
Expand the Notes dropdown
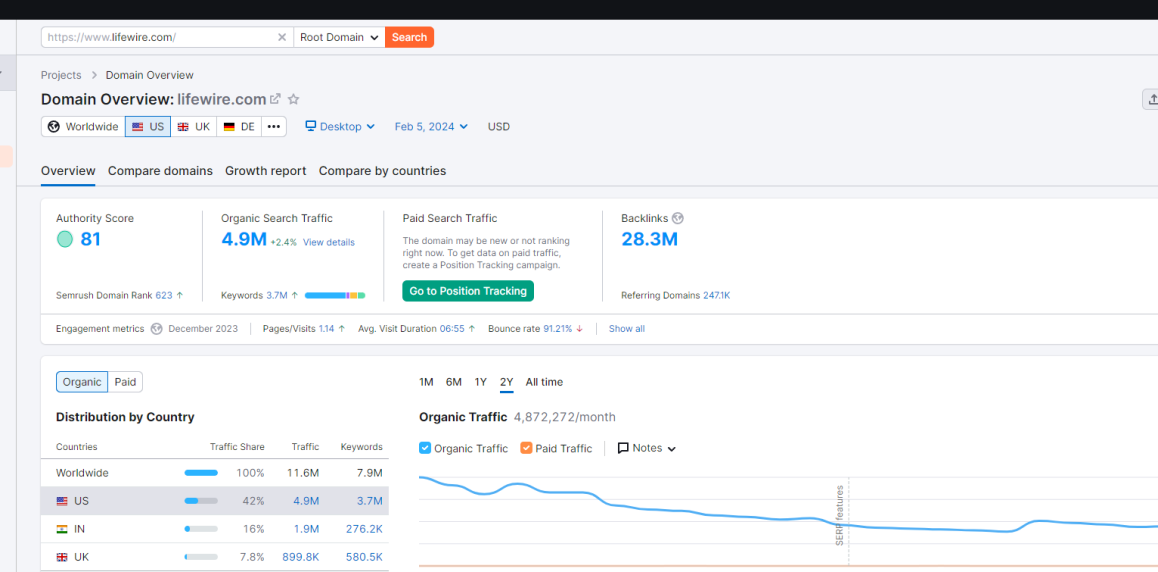(x=647, y=448)
